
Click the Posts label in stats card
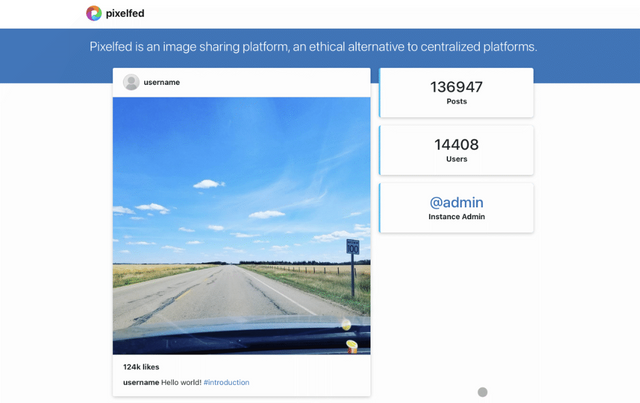pyautogui.click(x=456, y=101)
